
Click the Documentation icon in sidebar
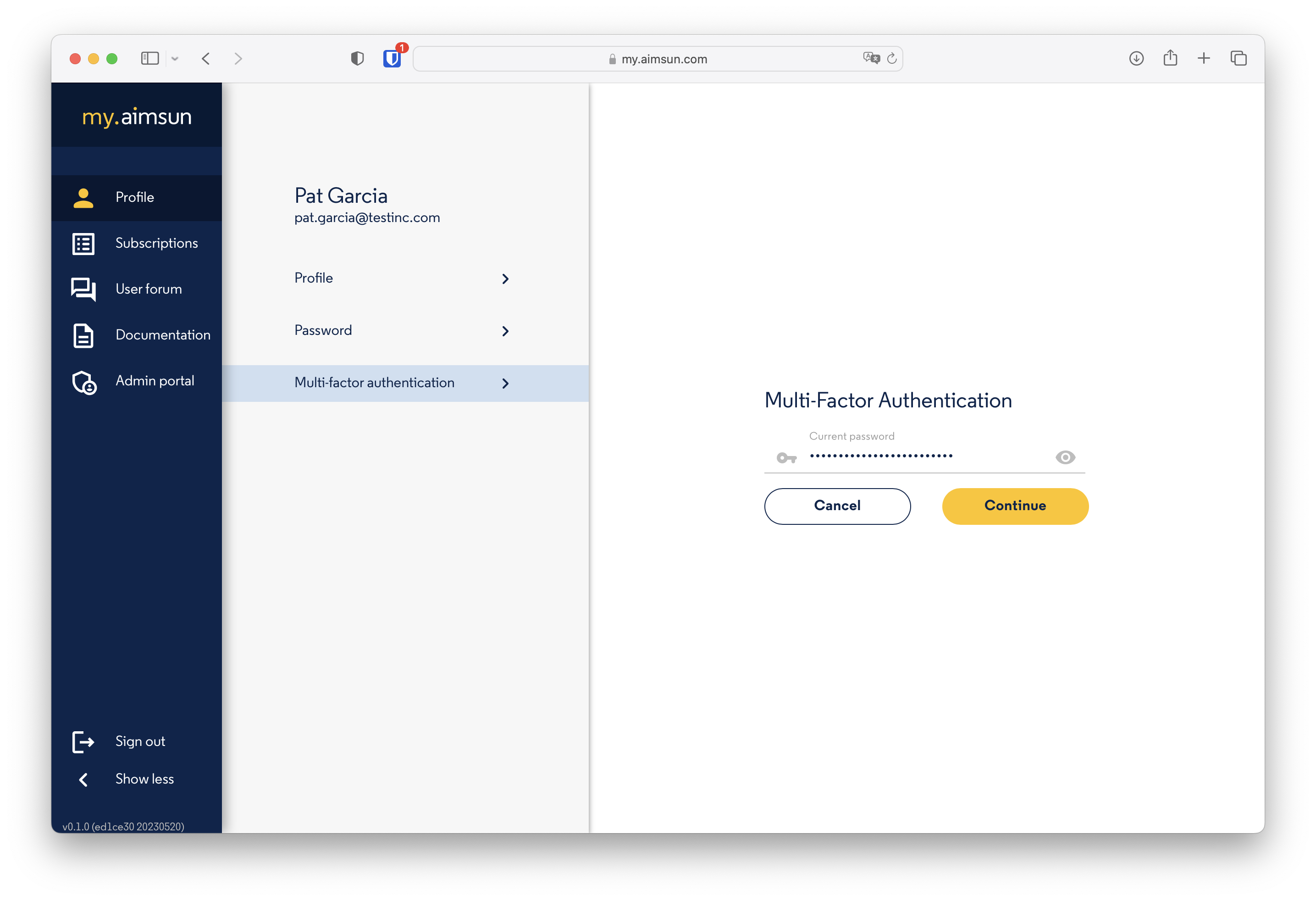84,334
